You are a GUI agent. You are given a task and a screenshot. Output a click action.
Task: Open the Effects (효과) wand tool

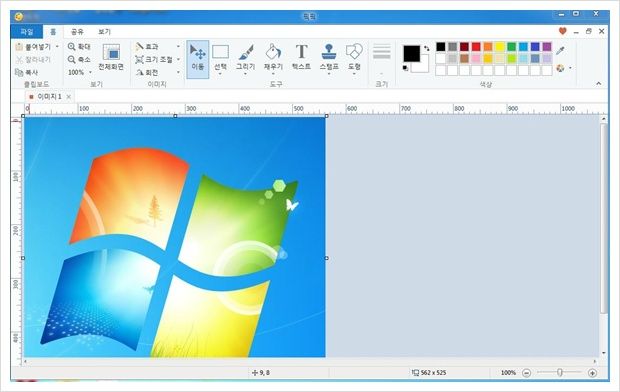139,47
